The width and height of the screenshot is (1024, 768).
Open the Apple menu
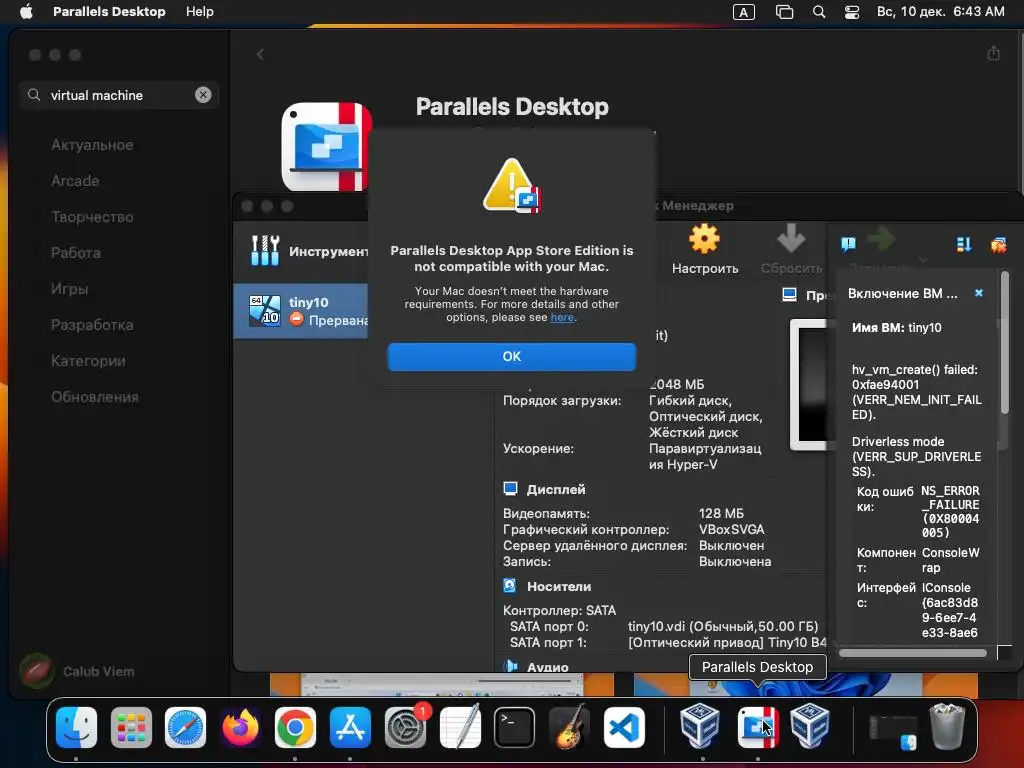click(26, 12)
